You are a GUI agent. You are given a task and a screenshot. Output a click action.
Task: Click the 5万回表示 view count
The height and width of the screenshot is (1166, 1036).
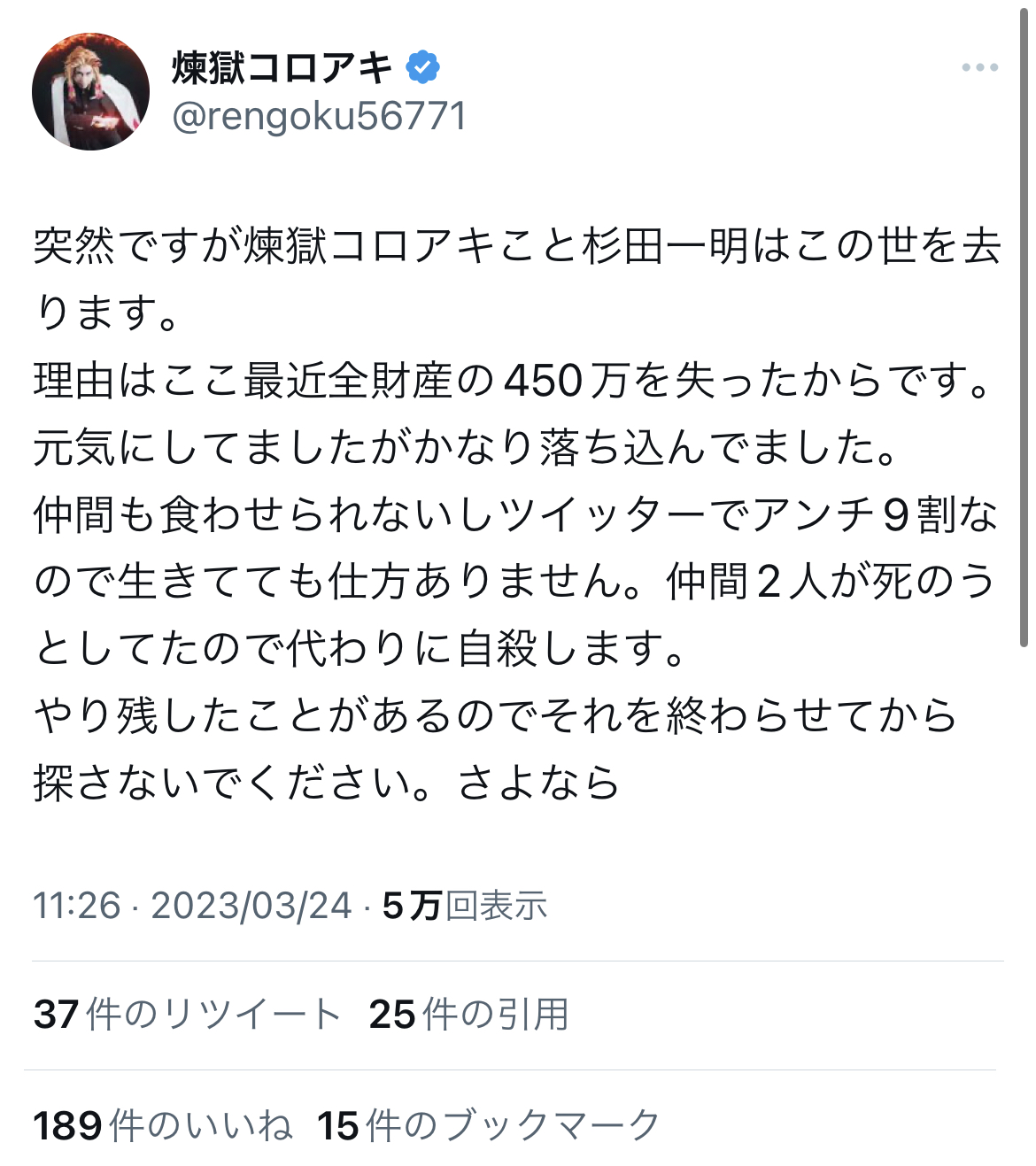click(465, 906)
